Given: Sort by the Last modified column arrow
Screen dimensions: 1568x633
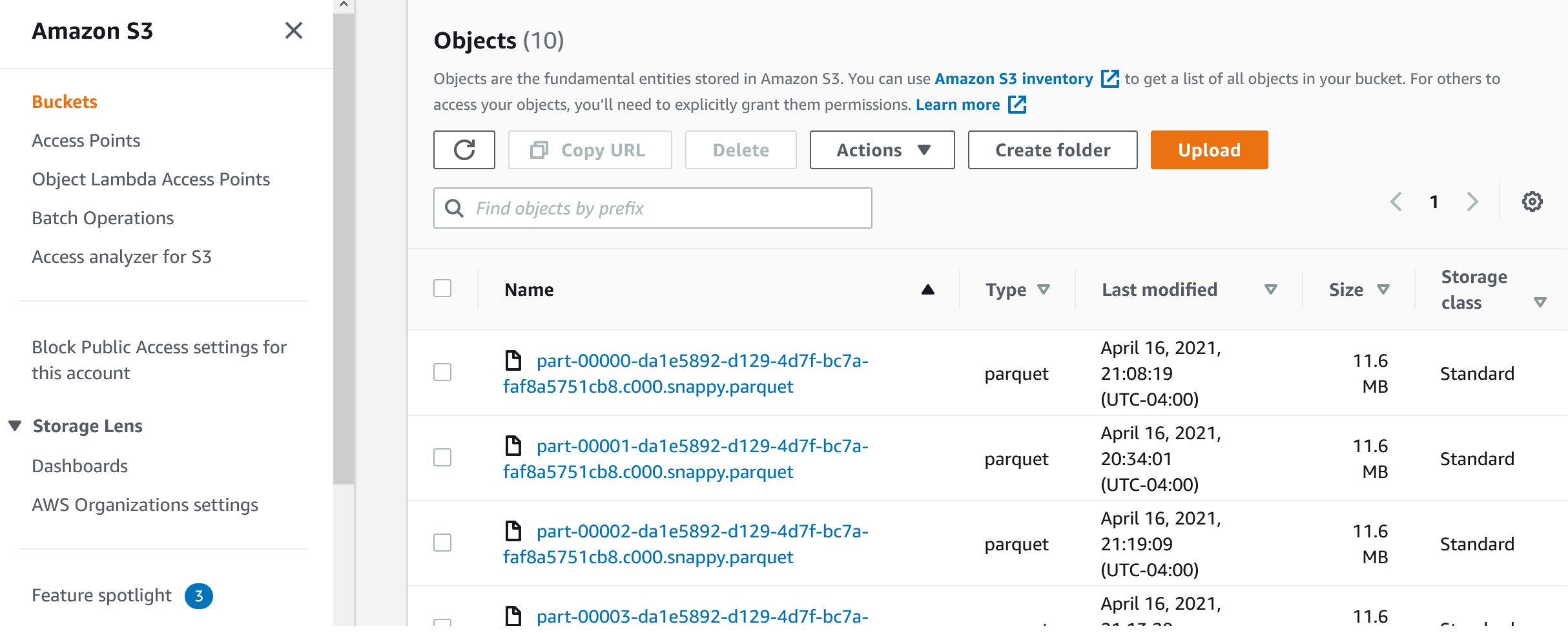Looking at the screenshot, I should click(1270, 289).
